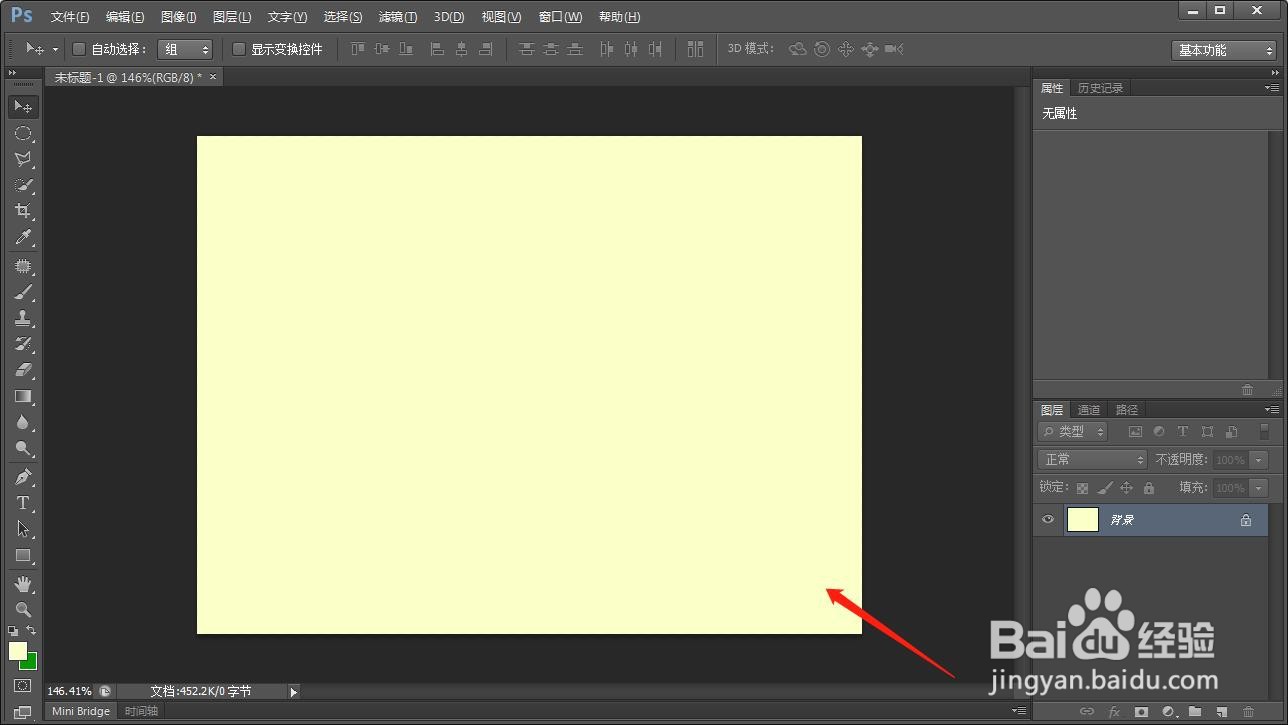Open the status bar info arrow
Image resolution: width=1288 pixels, height=725 pixels.
click(293, 691)
